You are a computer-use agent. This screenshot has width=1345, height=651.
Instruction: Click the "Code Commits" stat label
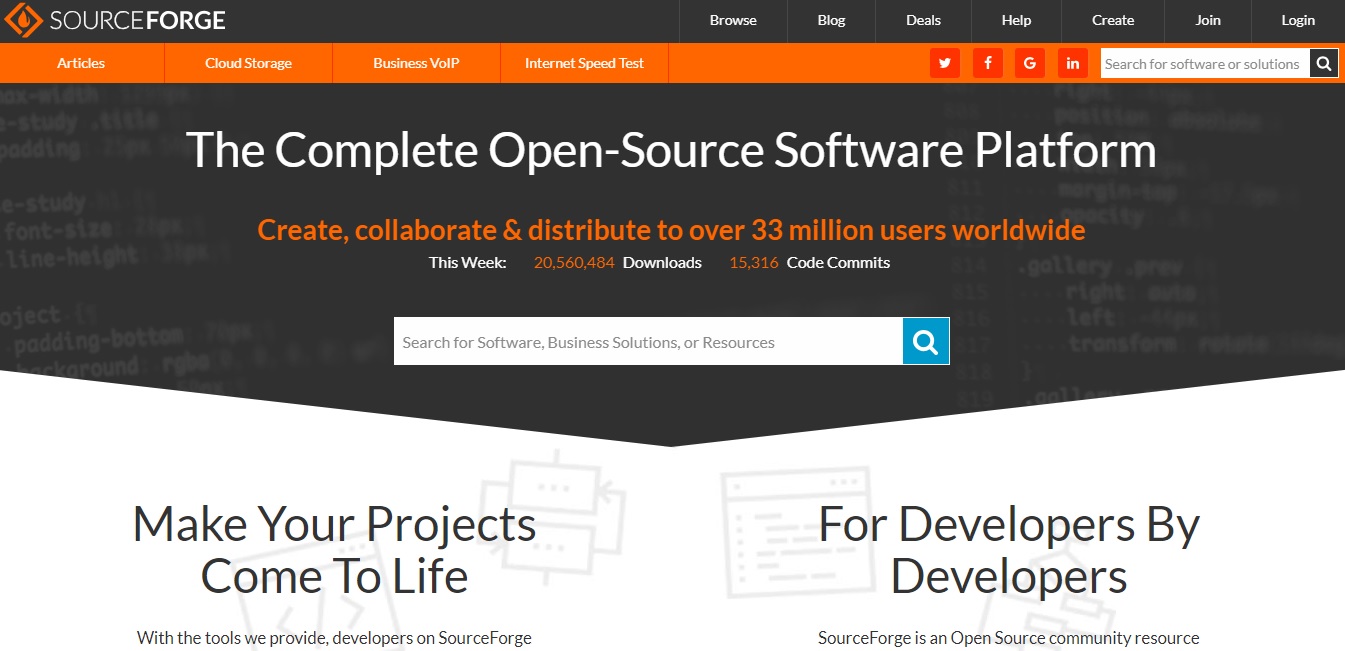(x=838, y=263)
